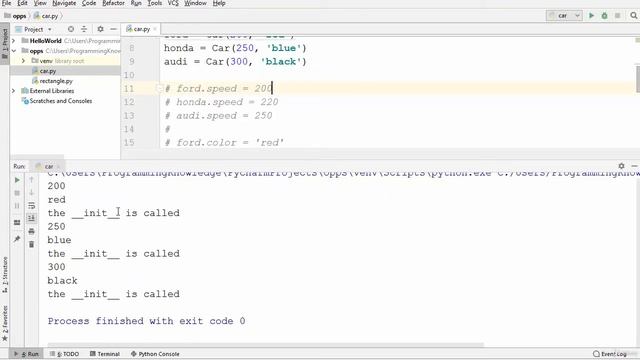The image size is (640, 360).
Task: Open the File menu
Action: [7, 3]
